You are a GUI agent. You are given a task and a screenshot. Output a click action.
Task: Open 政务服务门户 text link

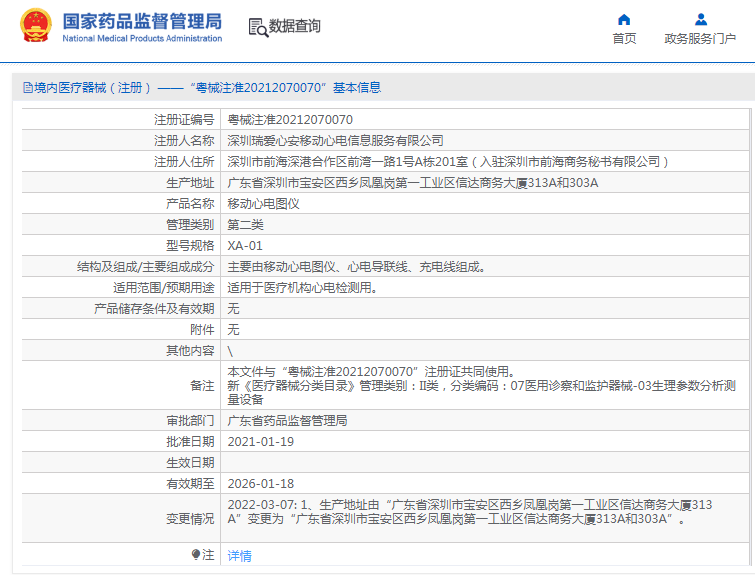[700, 39]
